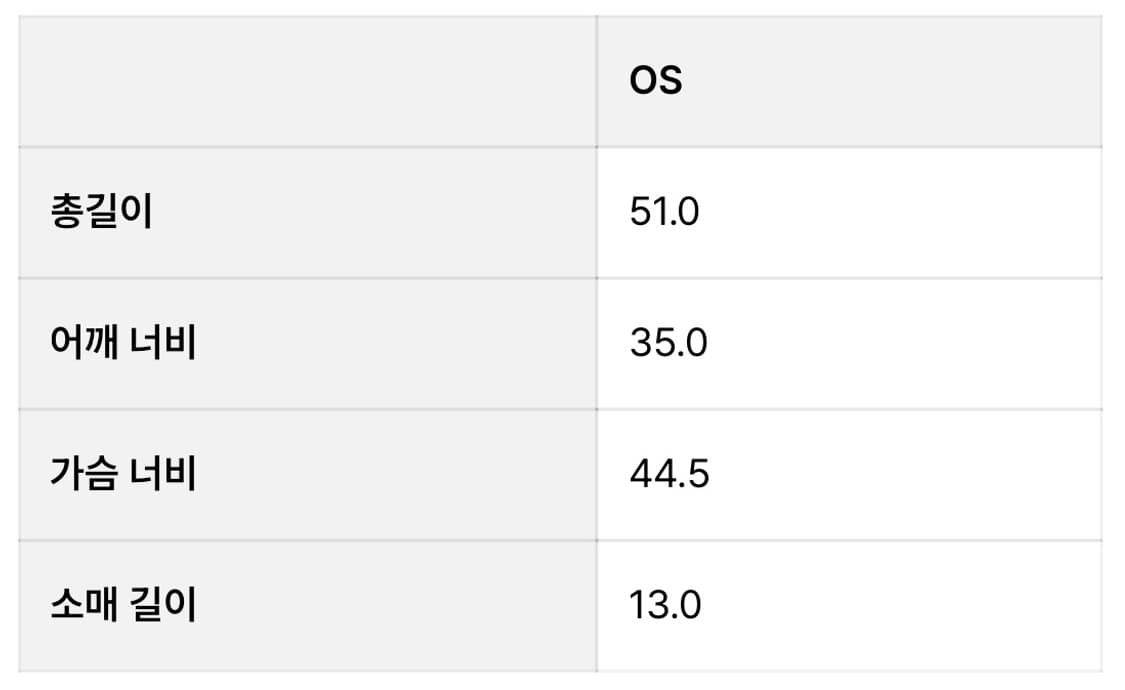The image size is (1125, 690).
Task: Click 너비 in the 가슴 너비 label
Action: point(163,474)
